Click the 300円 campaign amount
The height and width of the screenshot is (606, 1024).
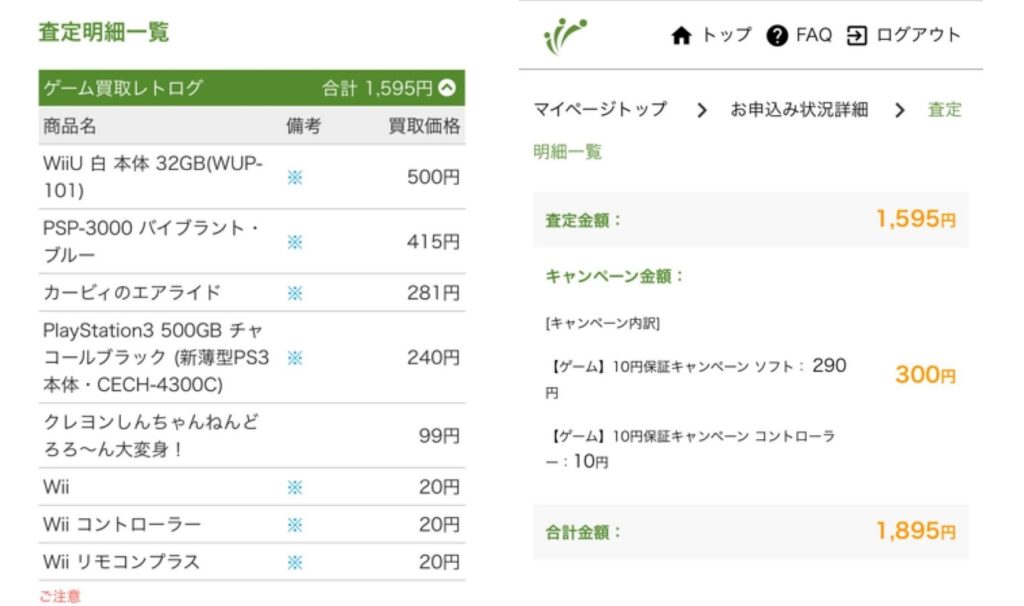925,374
